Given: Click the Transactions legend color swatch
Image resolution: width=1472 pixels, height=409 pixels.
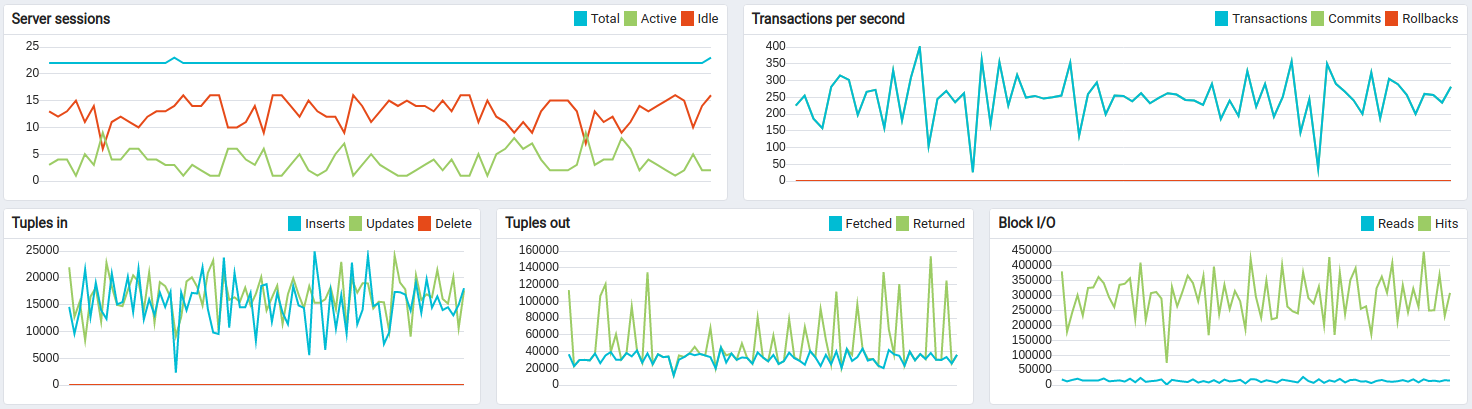Looking at the screenshot, I should (x=1222, y=19).
